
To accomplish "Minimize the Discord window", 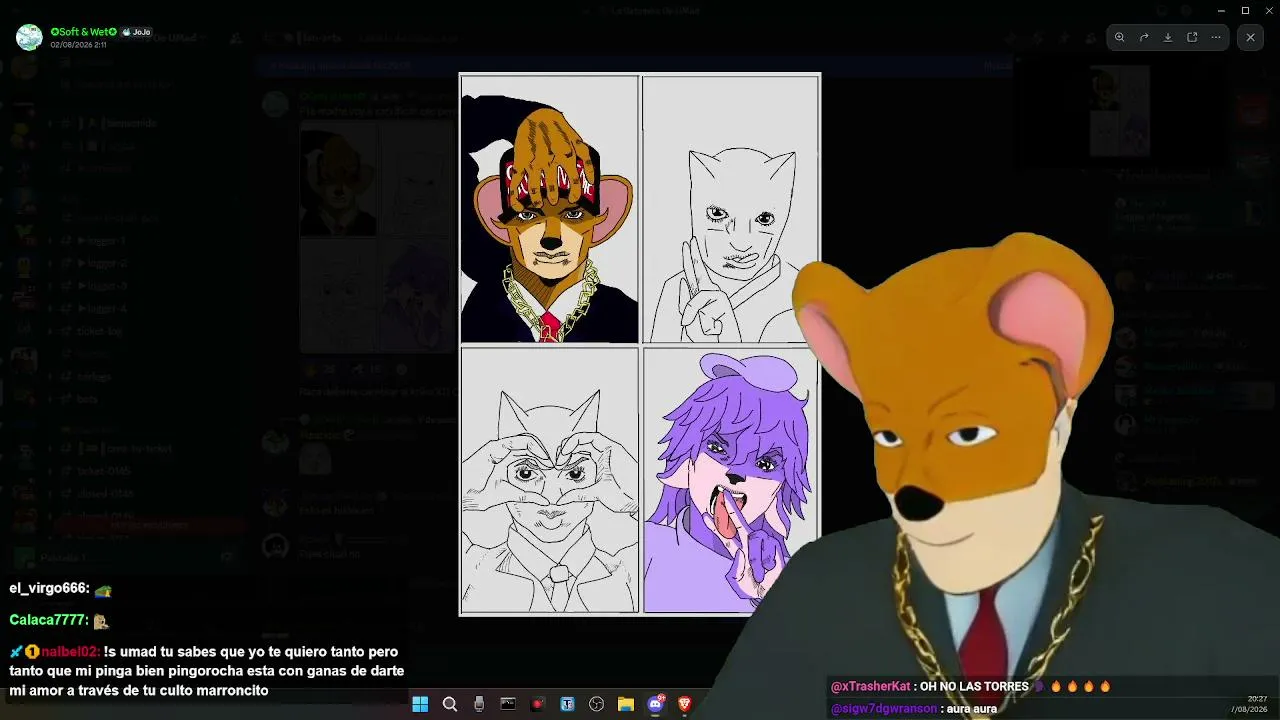I will pyautogui.click(x=1219, y=10).
